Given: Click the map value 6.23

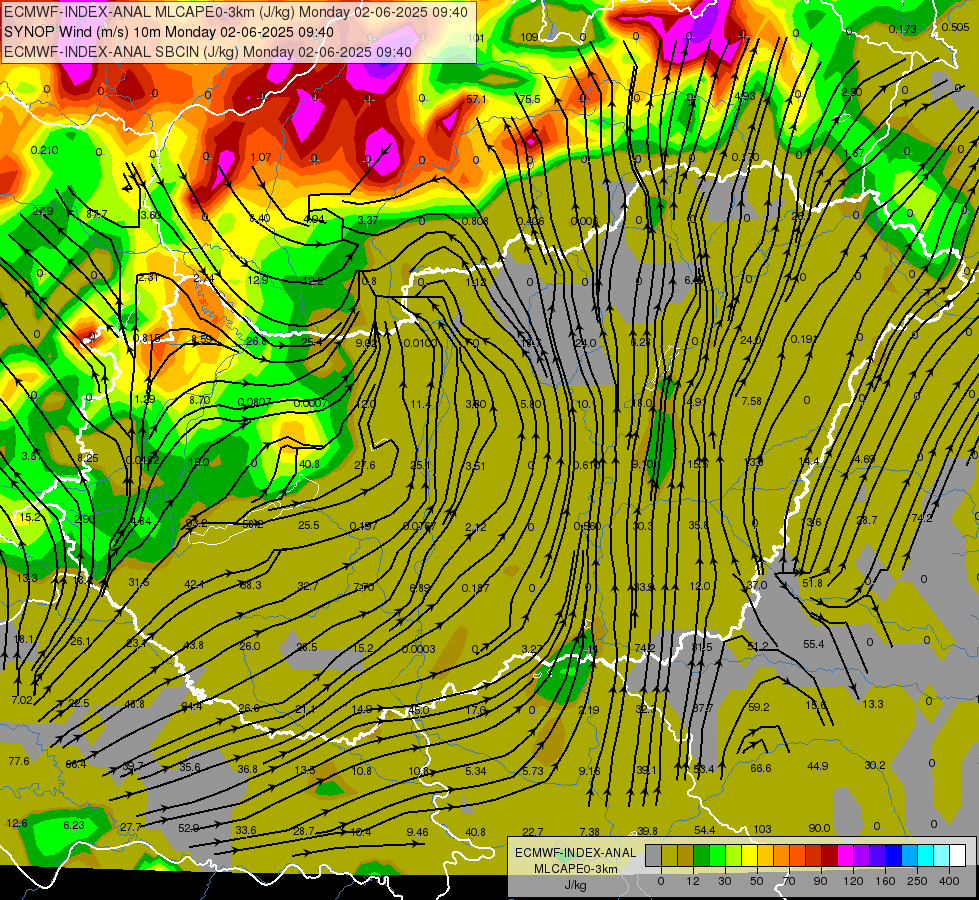Looking at the screenshot, I should click(74, 825).
